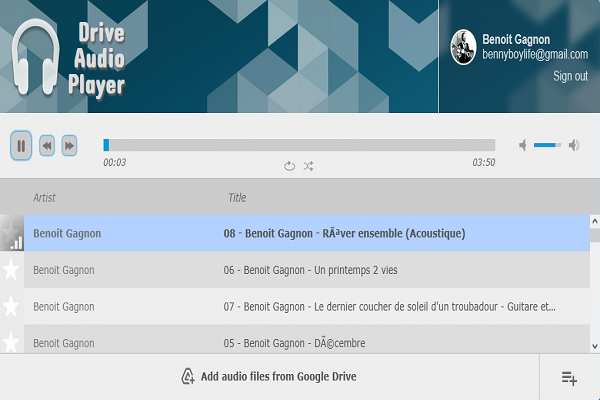Click total duration 03:50
Screen dimensions: 600x400
pos(484,162)
